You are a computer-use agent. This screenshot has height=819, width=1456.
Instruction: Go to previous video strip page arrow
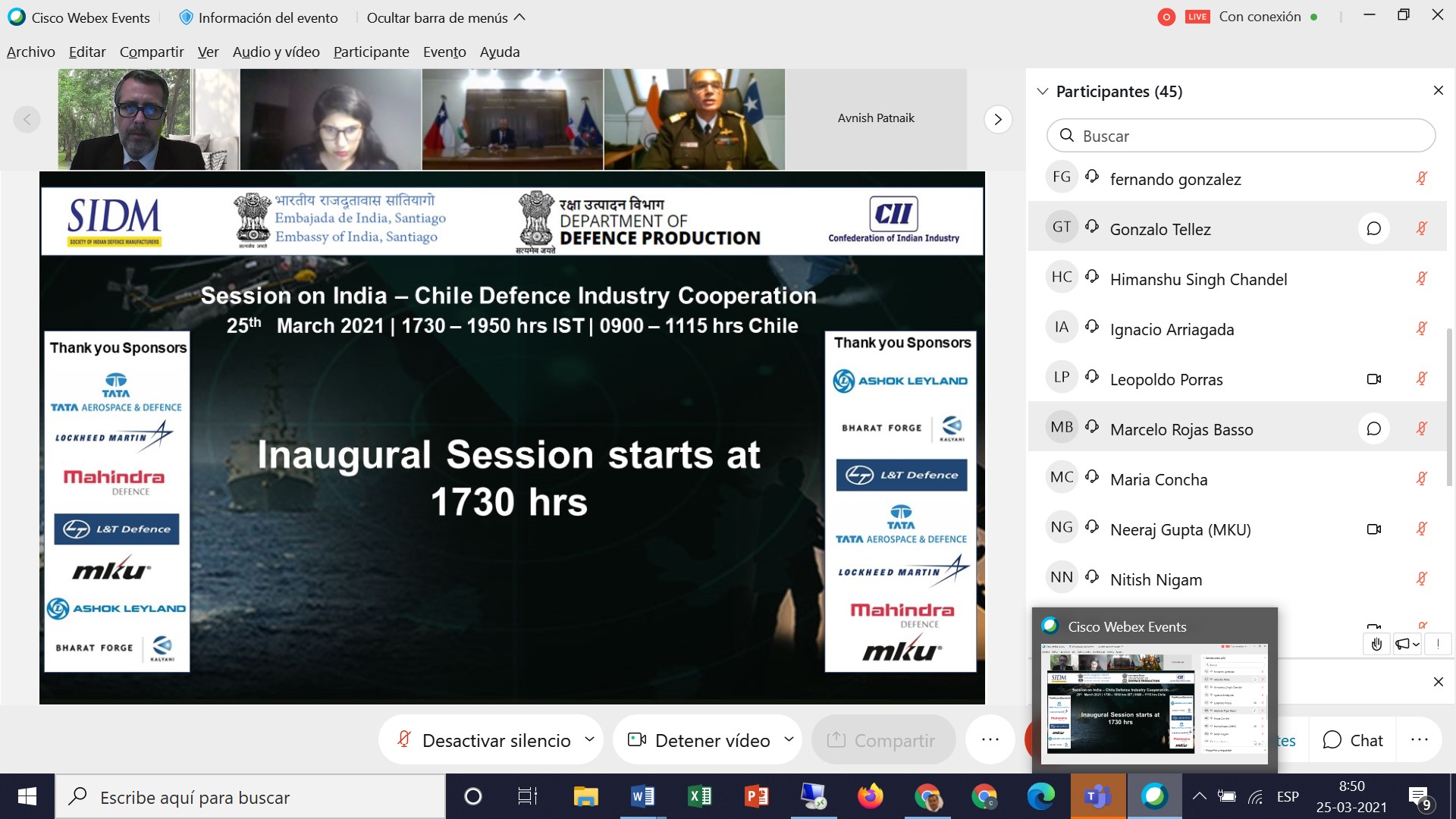[27, 119]
